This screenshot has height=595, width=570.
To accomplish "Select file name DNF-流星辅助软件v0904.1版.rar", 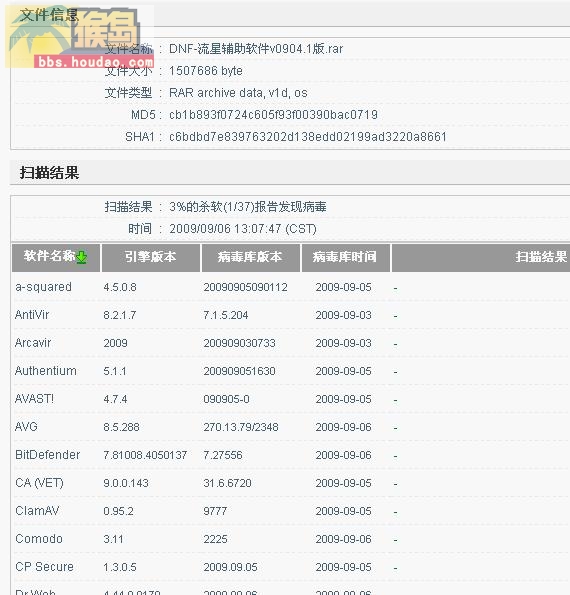I will (x=256, y=49).
